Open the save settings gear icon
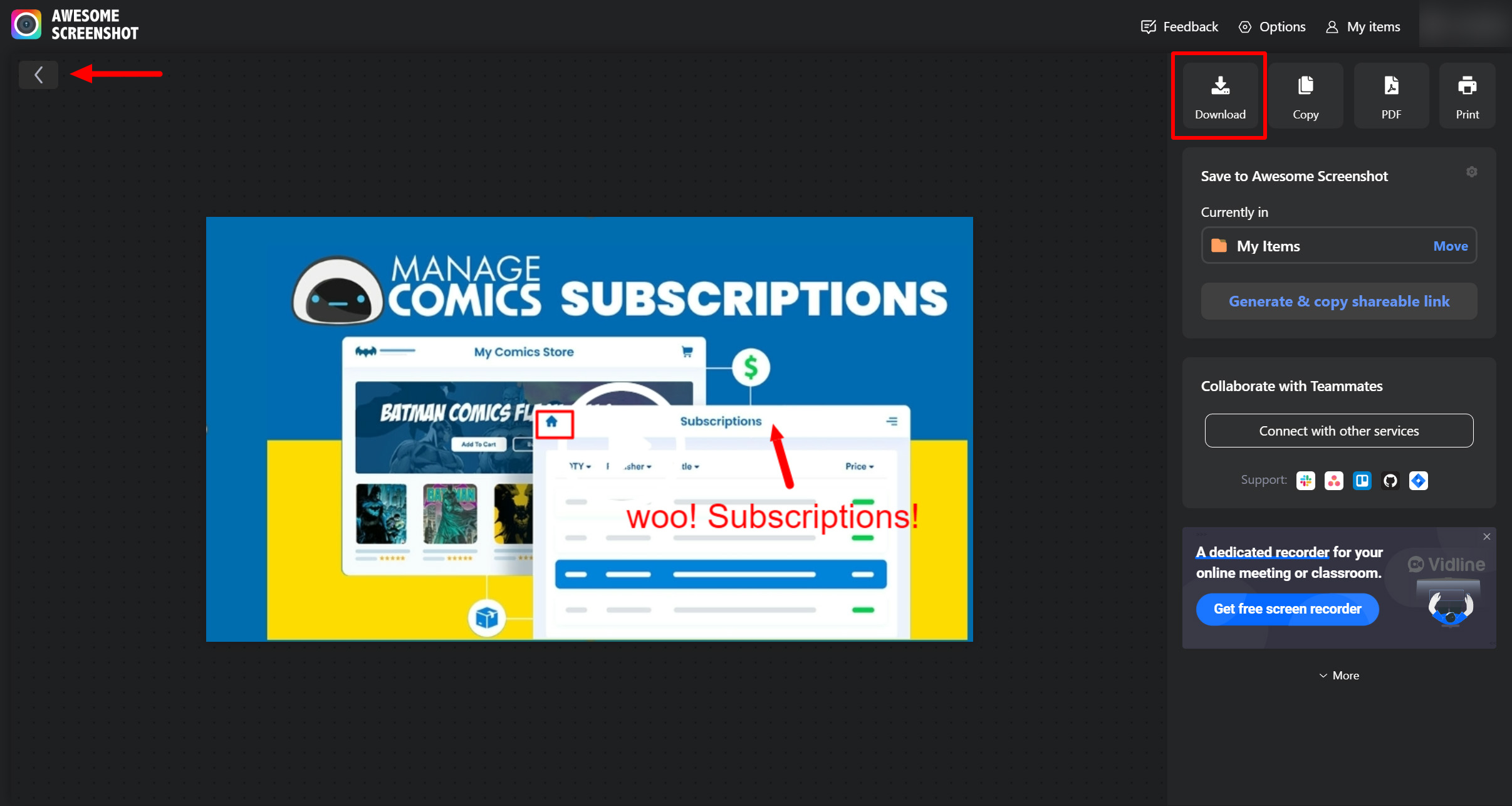This screenshot has height=806, width=1512. point(1471,172)
